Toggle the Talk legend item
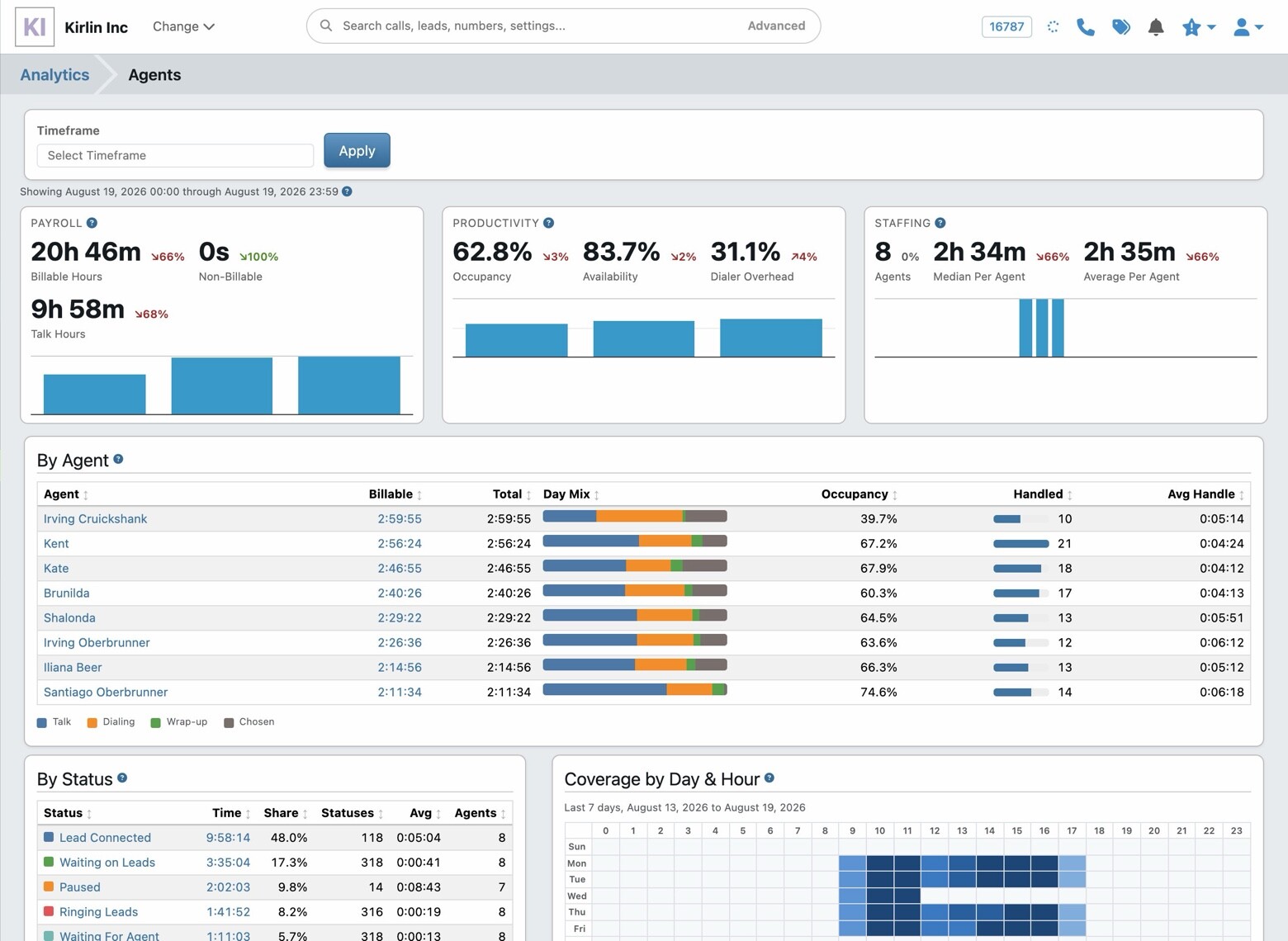The width and height of the screenshot is (1288, 941). pos(54,722)
